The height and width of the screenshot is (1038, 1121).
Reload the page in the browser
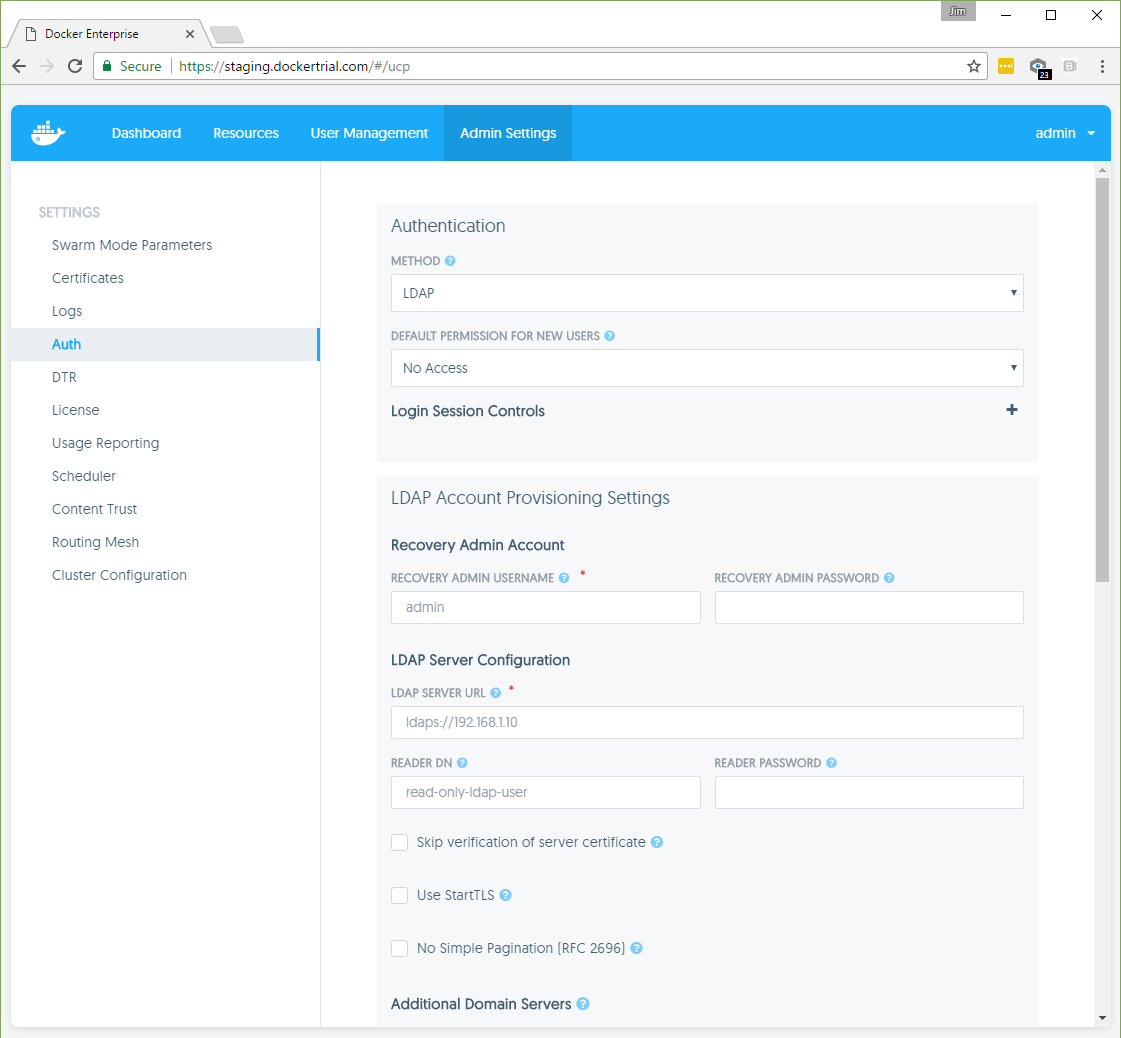[74, 66]
